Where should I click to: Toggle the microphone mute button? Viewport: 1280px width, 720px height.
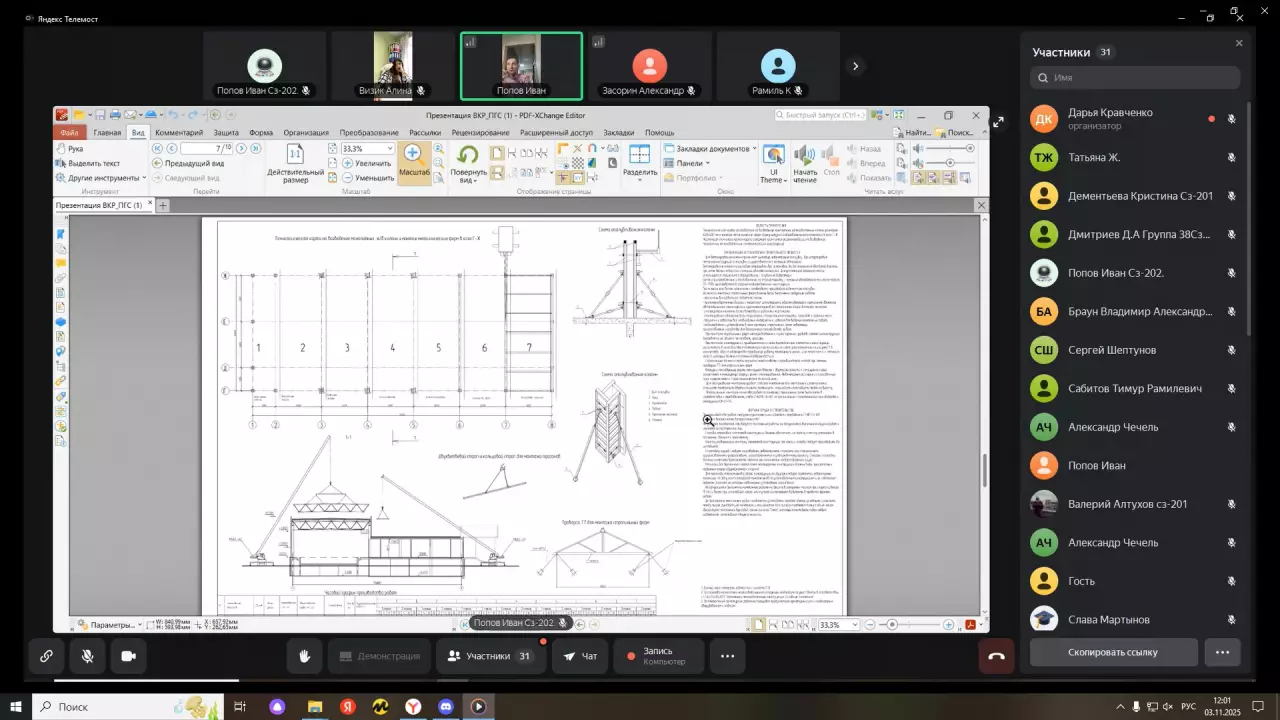88,656
